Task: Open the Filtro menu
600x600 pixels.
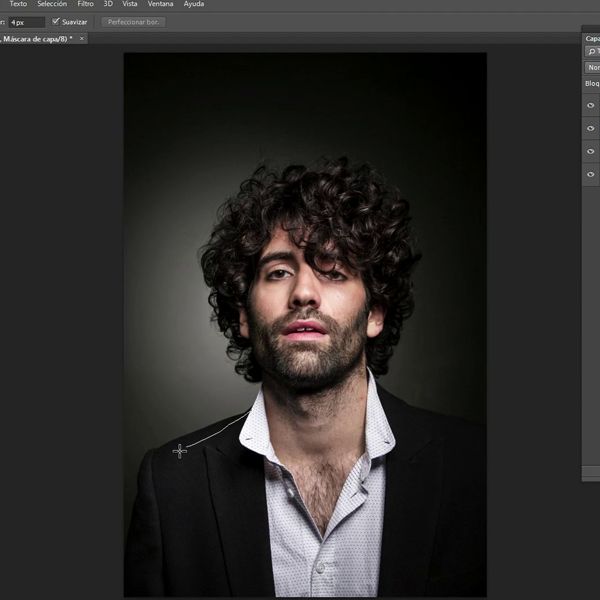Action: click(85, 4)
